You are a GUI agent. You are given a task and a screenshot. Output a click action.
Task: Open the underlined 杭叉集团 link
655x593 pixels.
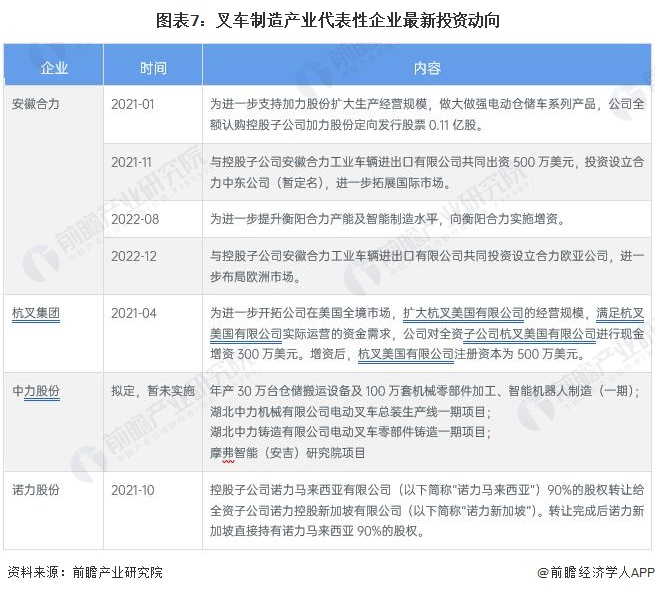(x=36, y=313)
